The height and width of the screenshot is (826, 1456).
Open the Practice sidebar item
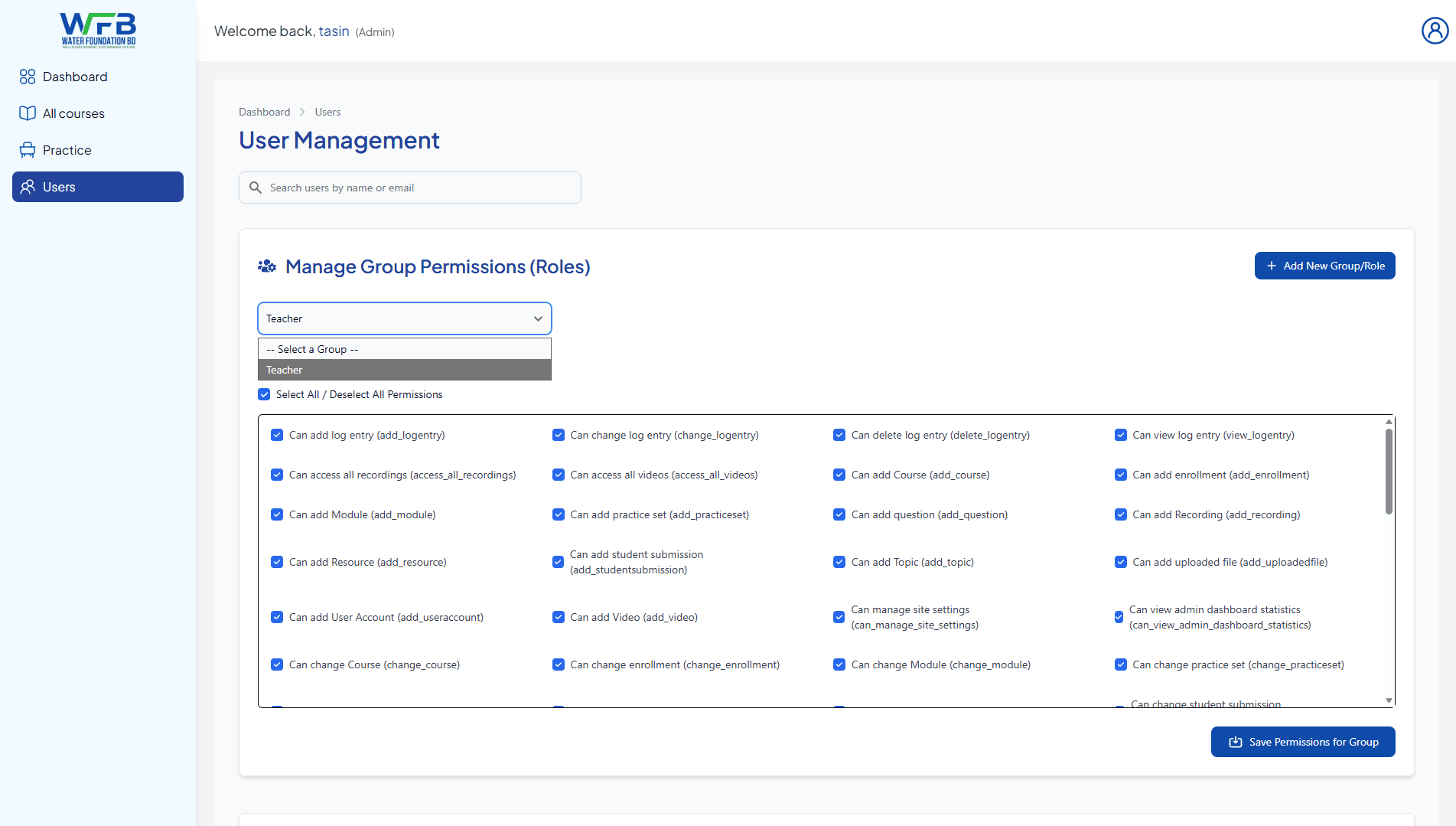pos(98,150)
